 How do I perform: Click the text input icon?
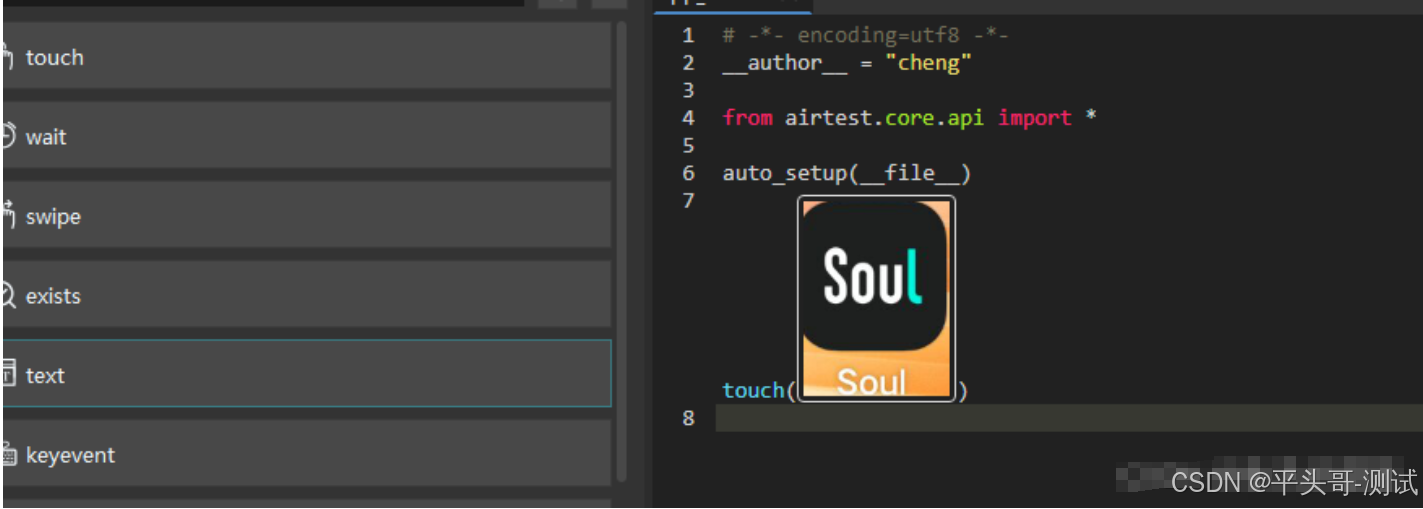coord(8,375)
